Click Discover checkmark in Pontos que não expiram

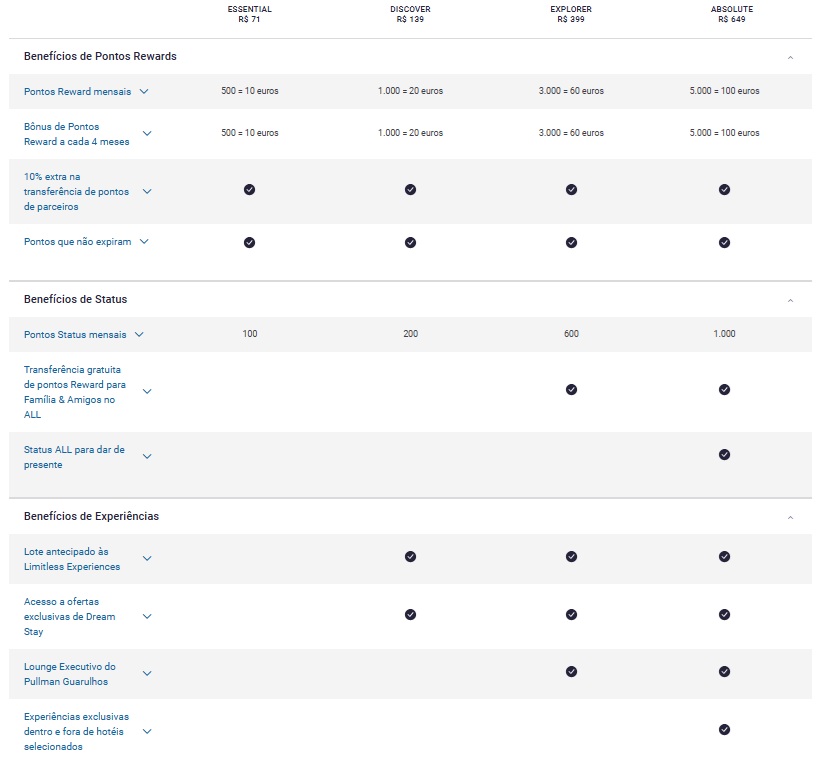[410, 242]
